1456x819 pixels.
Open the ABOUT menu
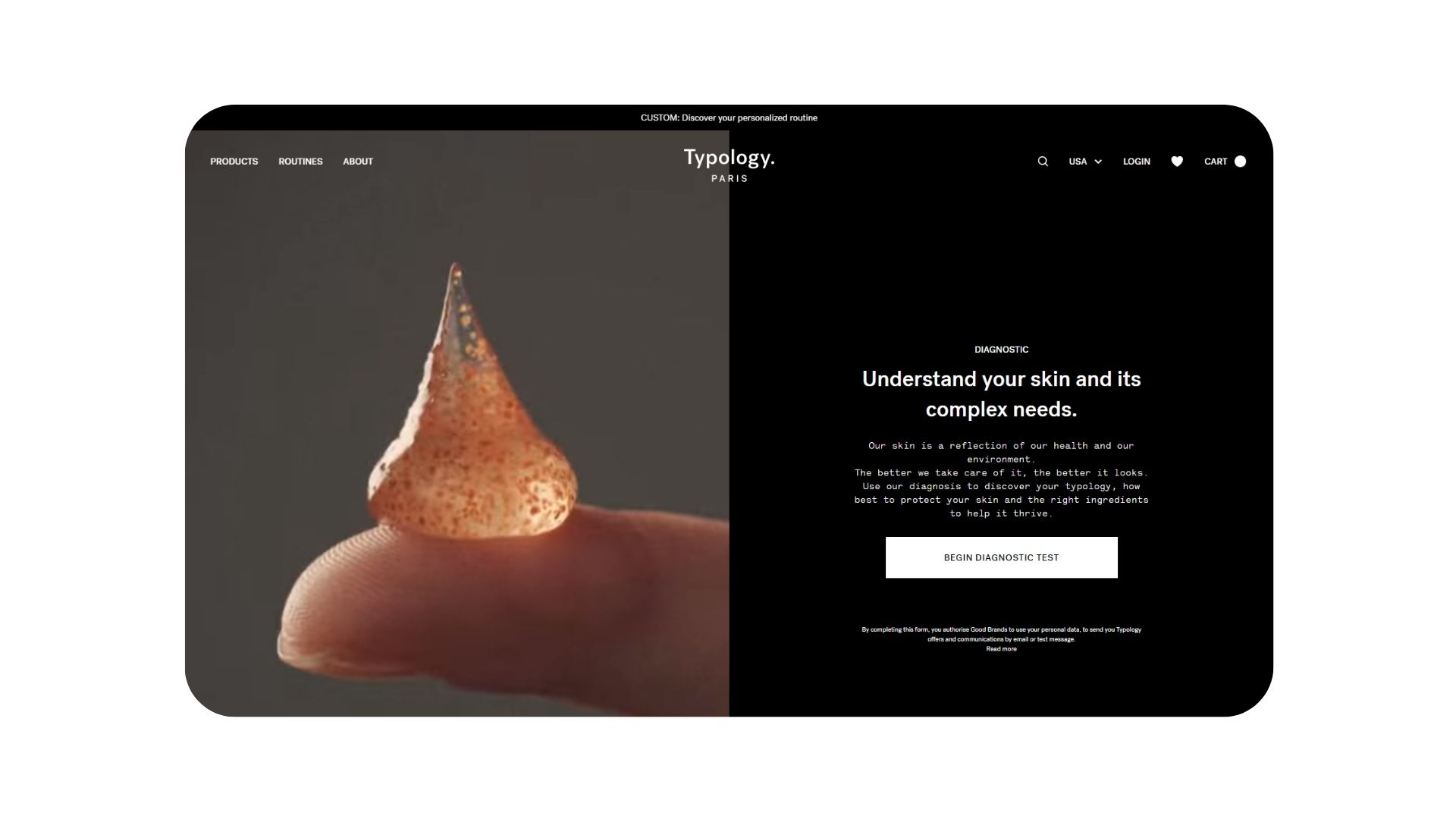(x=358, y=162)
